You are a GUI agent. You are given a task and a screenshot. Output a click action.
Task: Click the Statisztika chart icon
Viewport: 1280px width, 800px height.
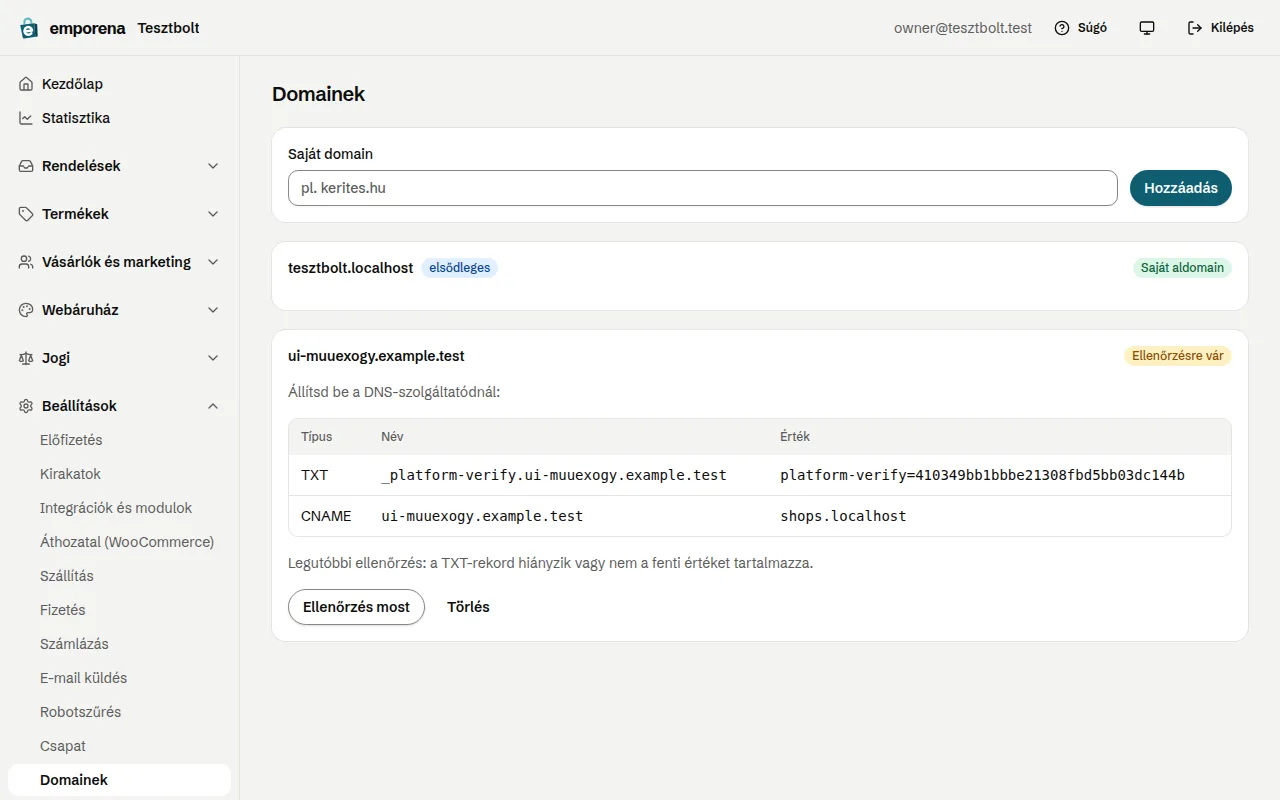(26, 118)
